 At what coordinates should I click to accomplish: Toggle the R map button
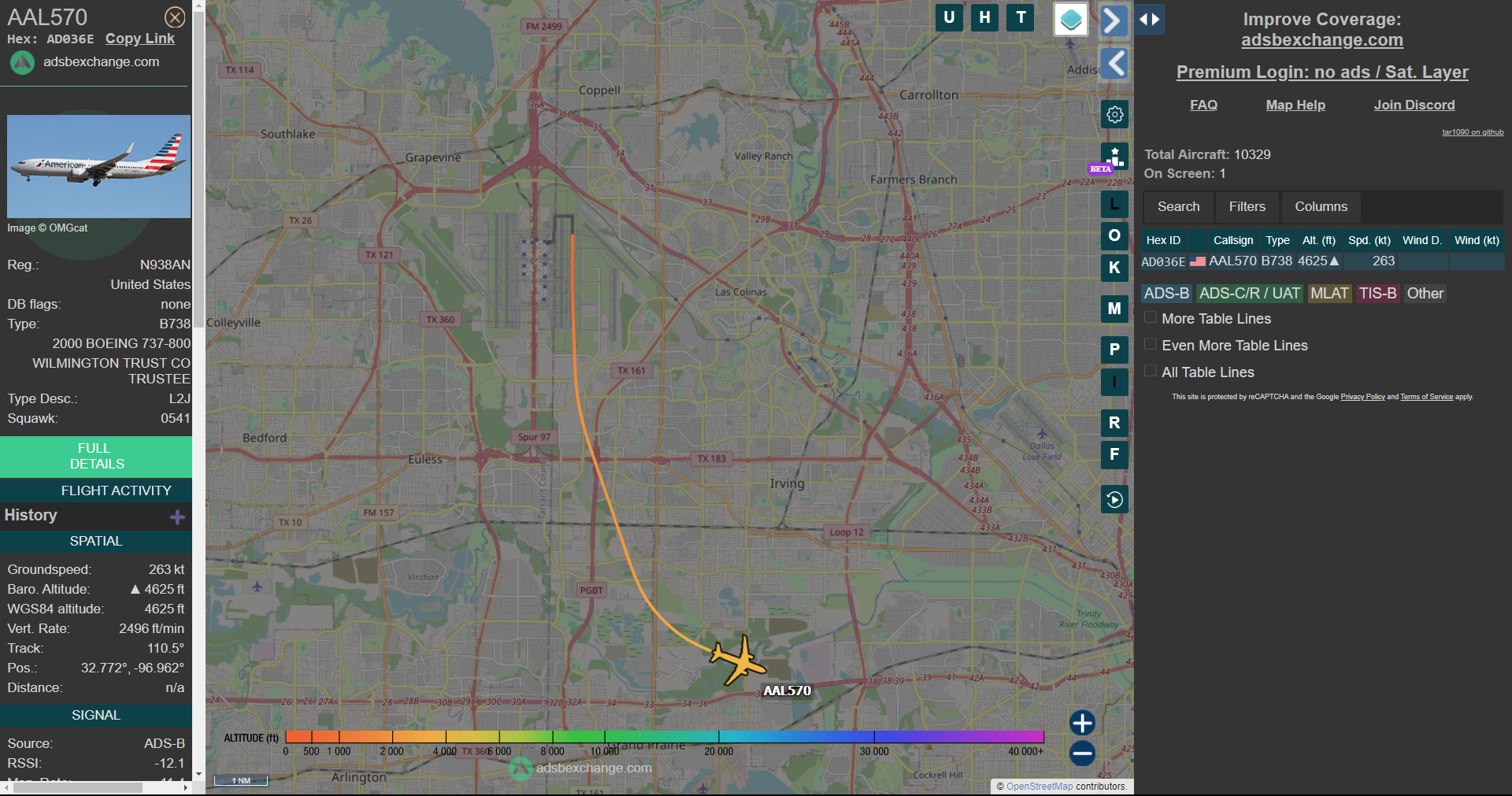1114,423
